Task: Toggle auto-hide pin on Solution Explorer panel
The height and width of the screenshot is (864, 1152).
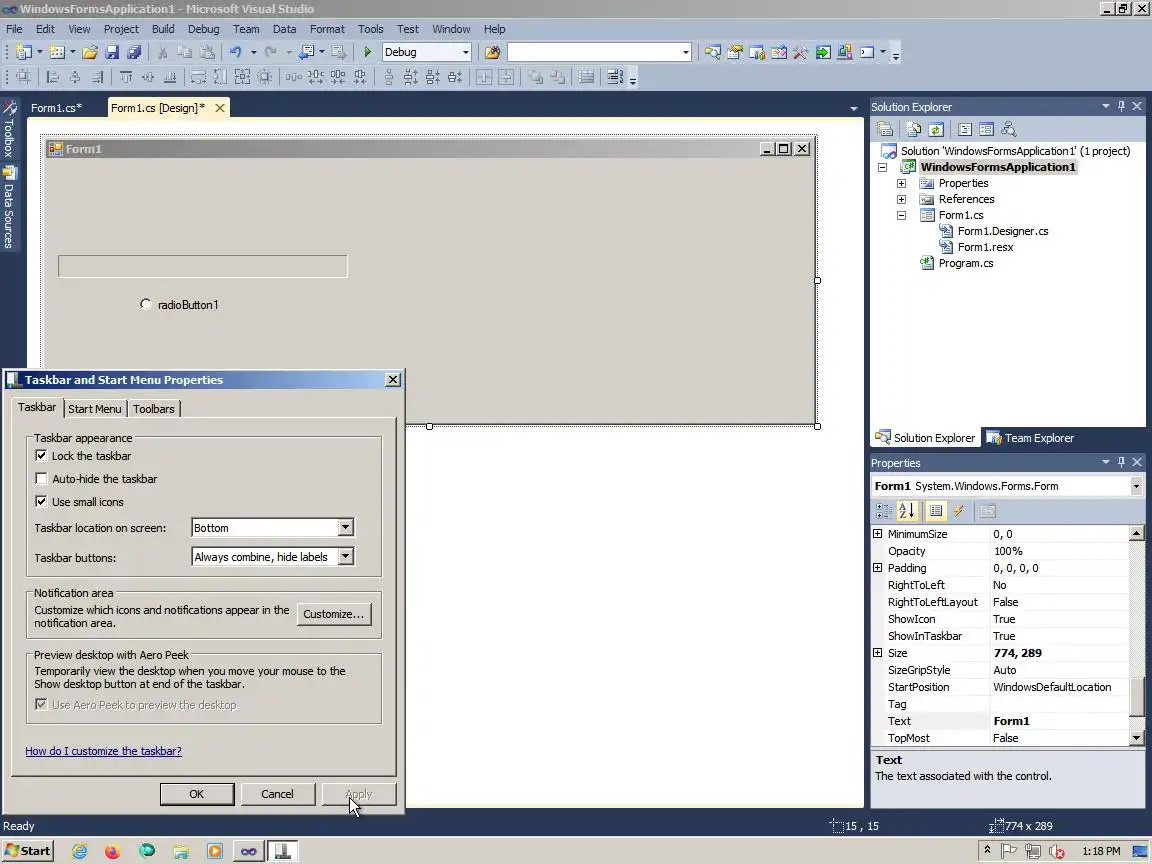Action: 1121,107
